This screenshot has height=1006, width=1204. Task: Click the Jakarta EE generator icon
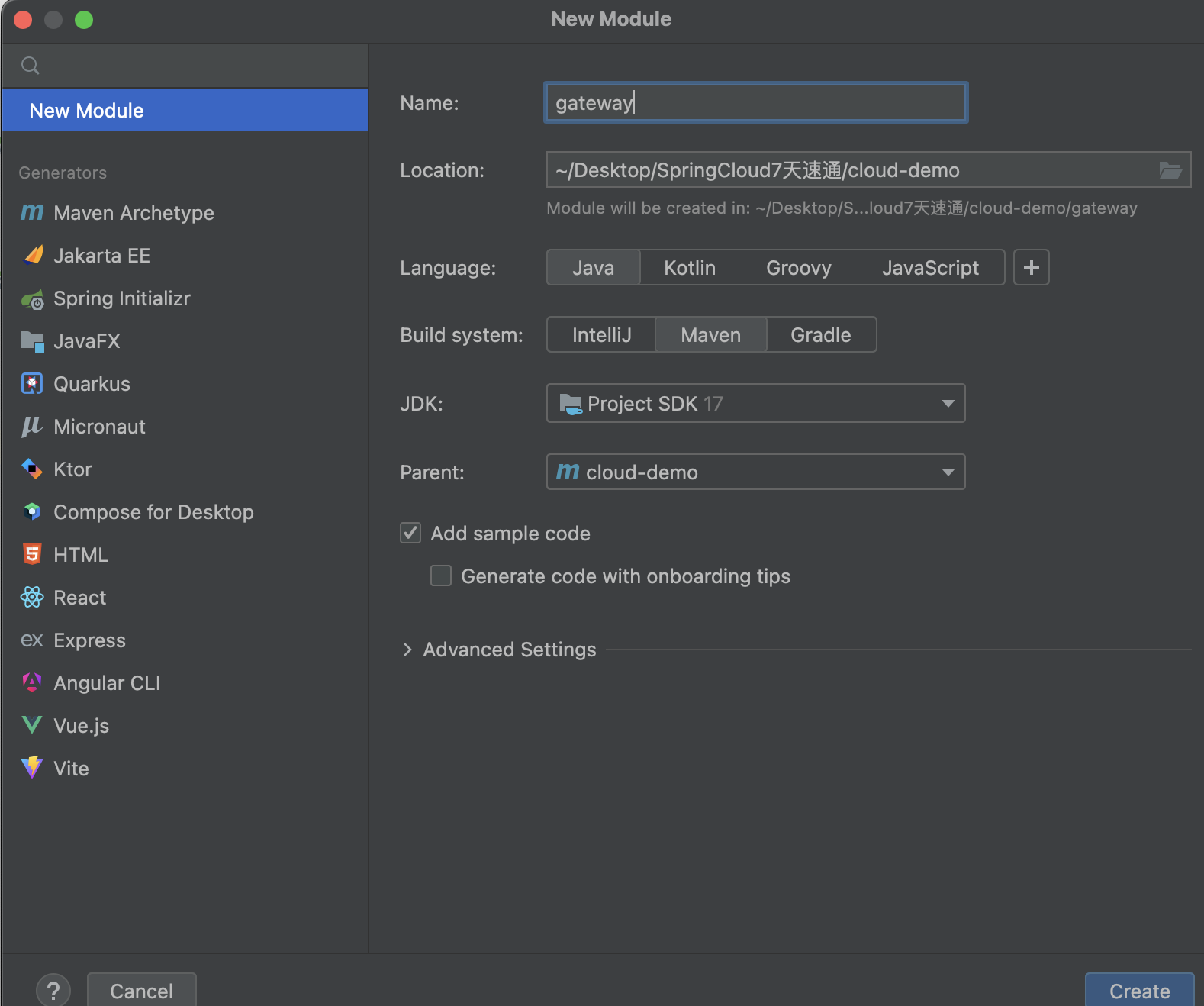click(x=32, y=255)
